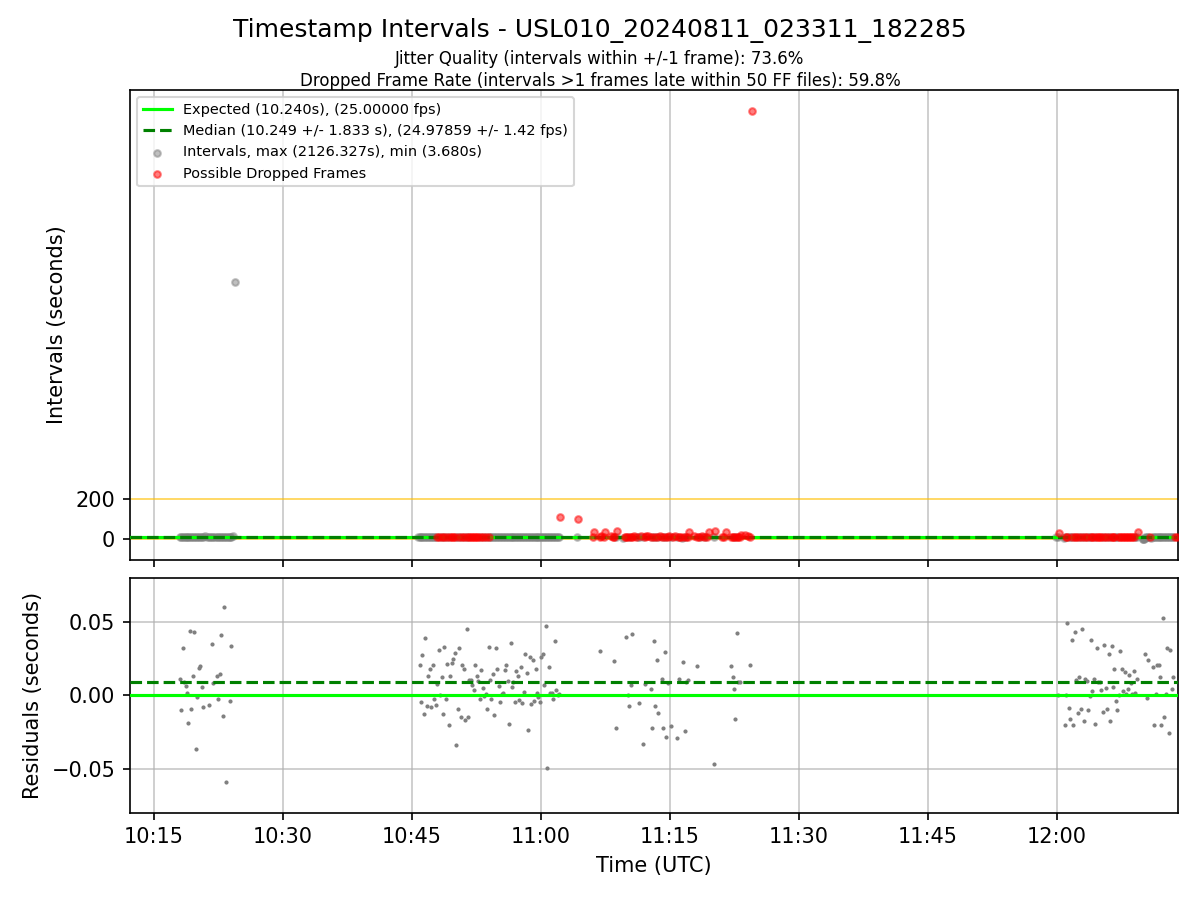
Task: Click the 'Residuals (seconds)' y-axis label
Action: [32, 696]
